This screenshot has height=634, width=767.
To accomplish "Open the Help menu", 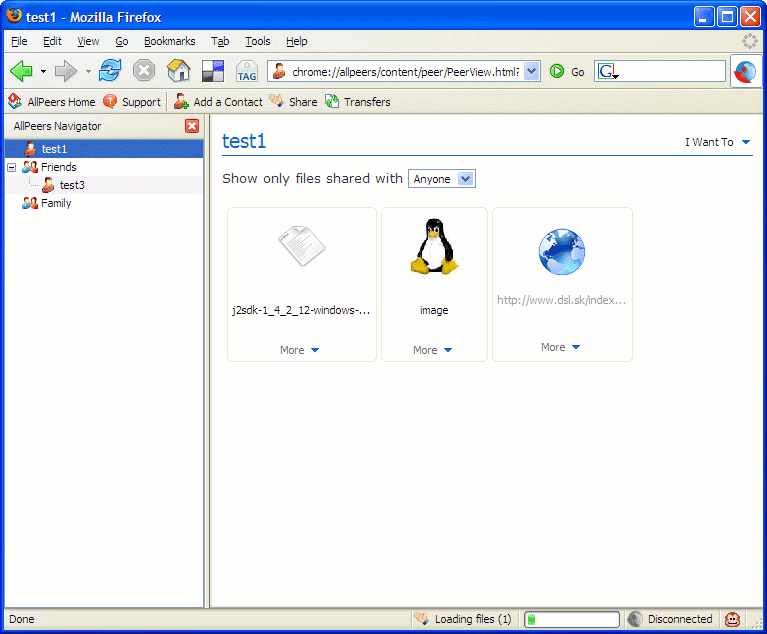I will click(x=296, y=41).
